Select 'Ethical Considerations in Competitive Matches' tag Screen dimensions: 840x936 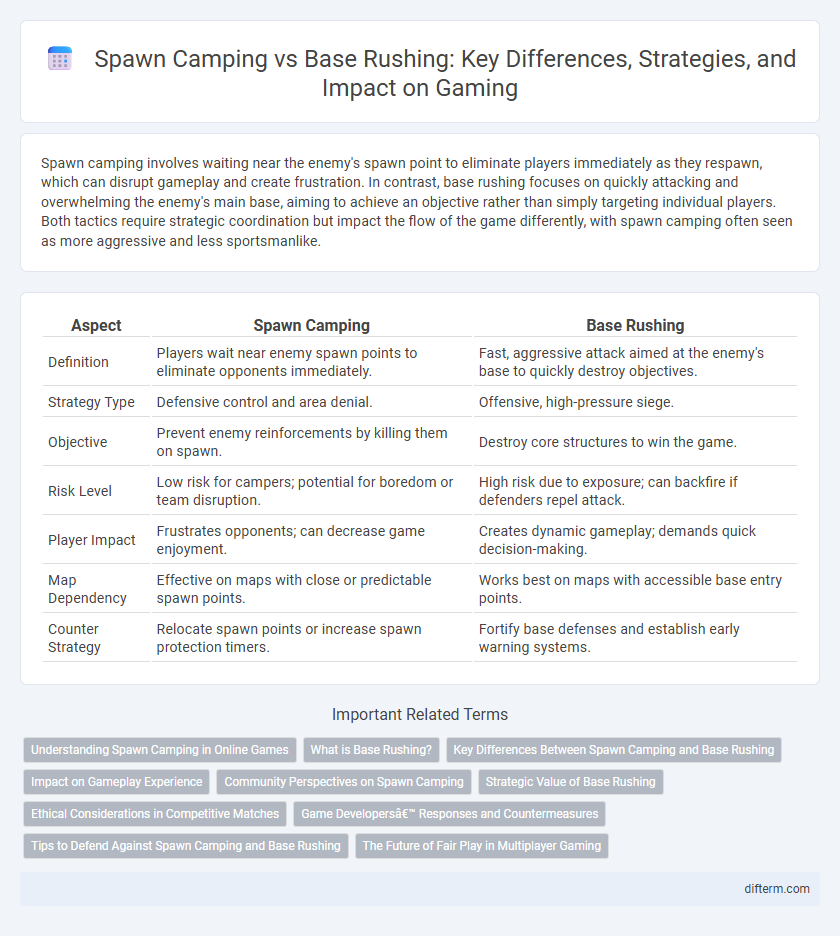click(155, 814)
